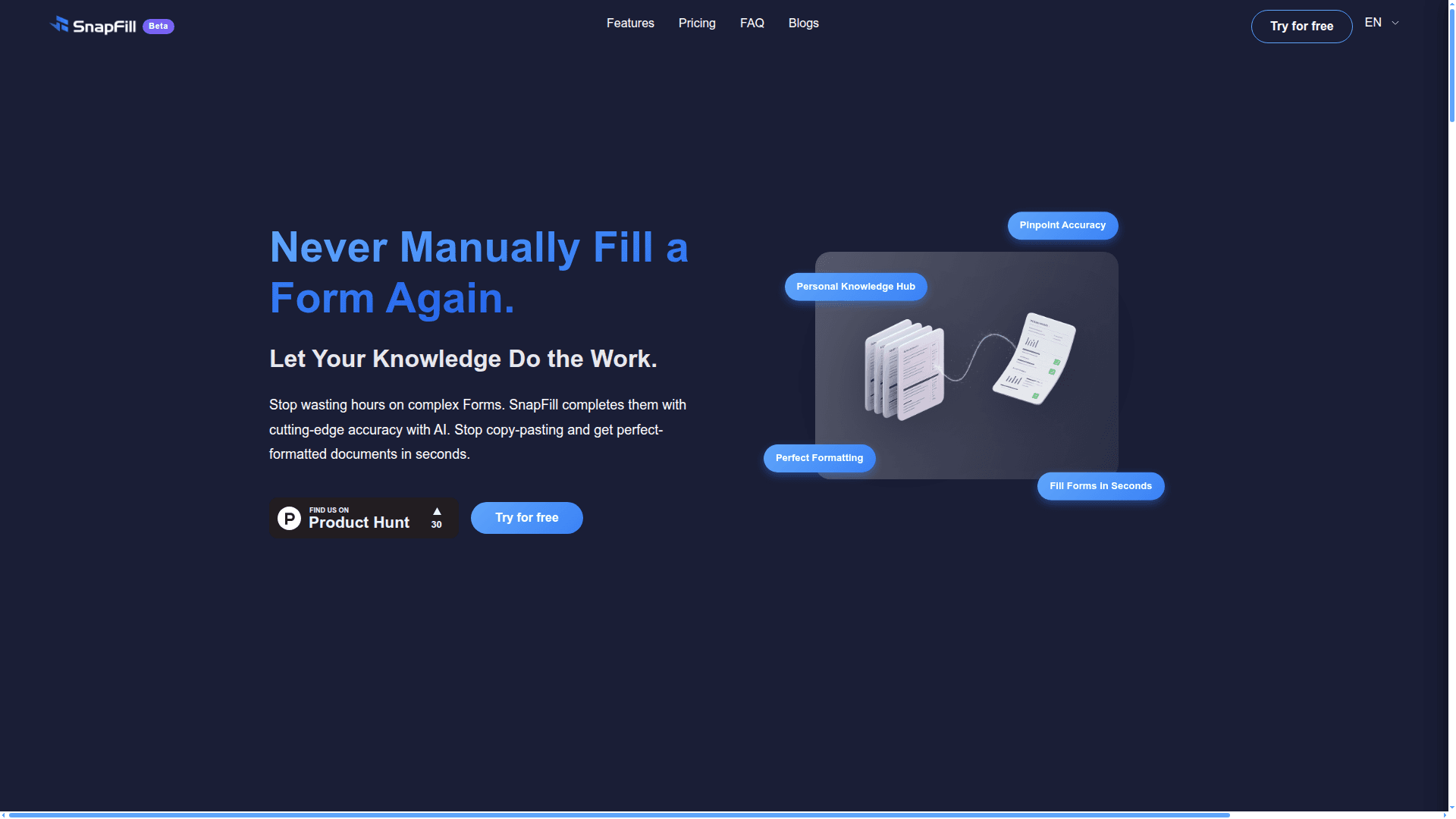Click Try for free in header
The width and height of the screenshot is (1456, 819).
coord(1301,27)
